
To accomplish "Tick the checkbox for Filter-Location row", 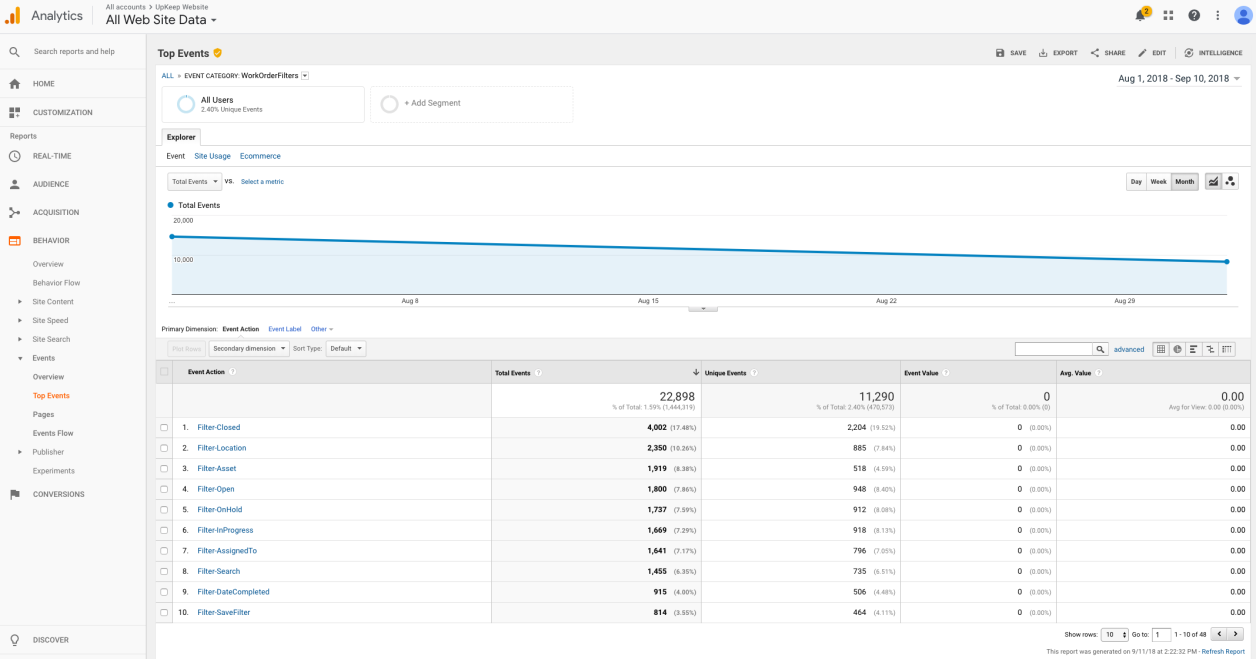I will tap(164, 448).
